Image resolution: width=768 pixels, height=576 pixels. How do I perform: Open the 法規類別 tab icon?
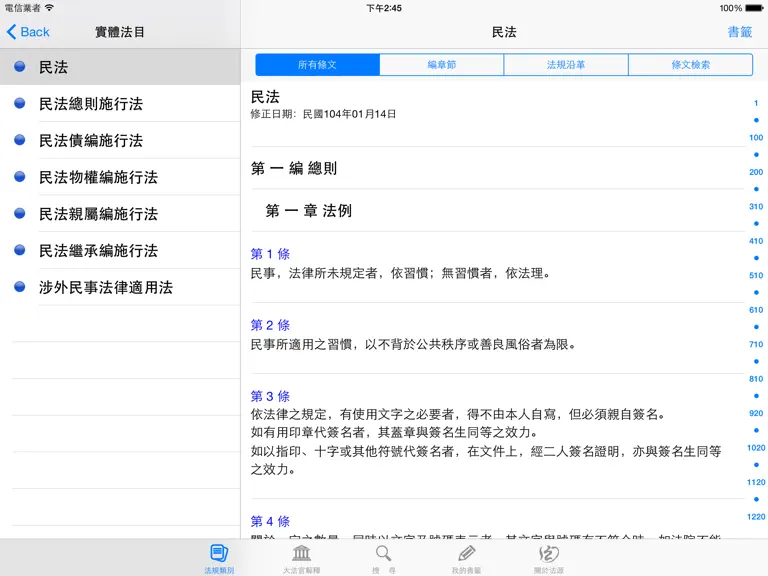click(x=219, y=553)
